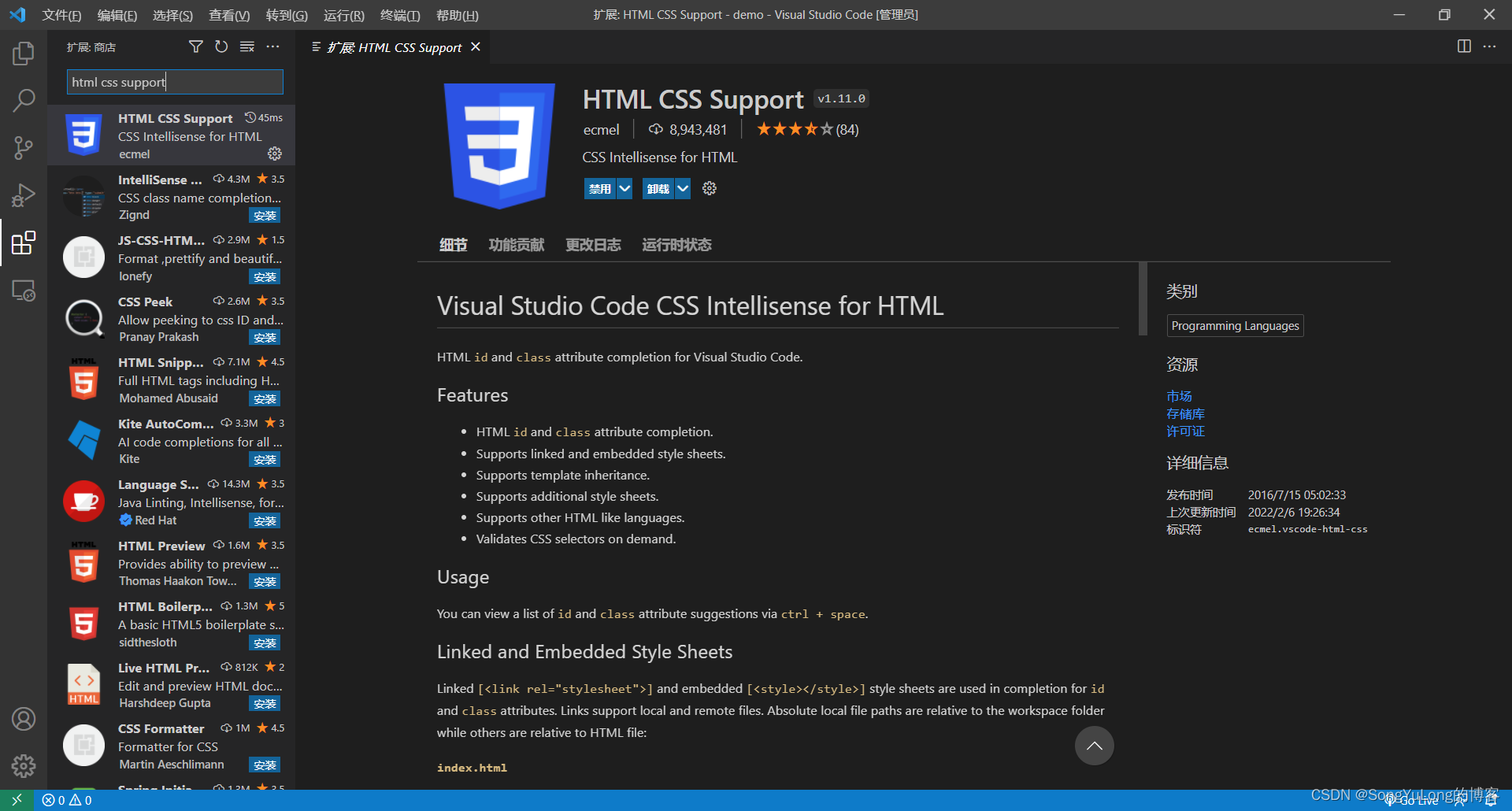Filter extensions with the funnel icon
Image resolution: width=1512 pixels, height=811 pixels.
(x=196, y=47)
